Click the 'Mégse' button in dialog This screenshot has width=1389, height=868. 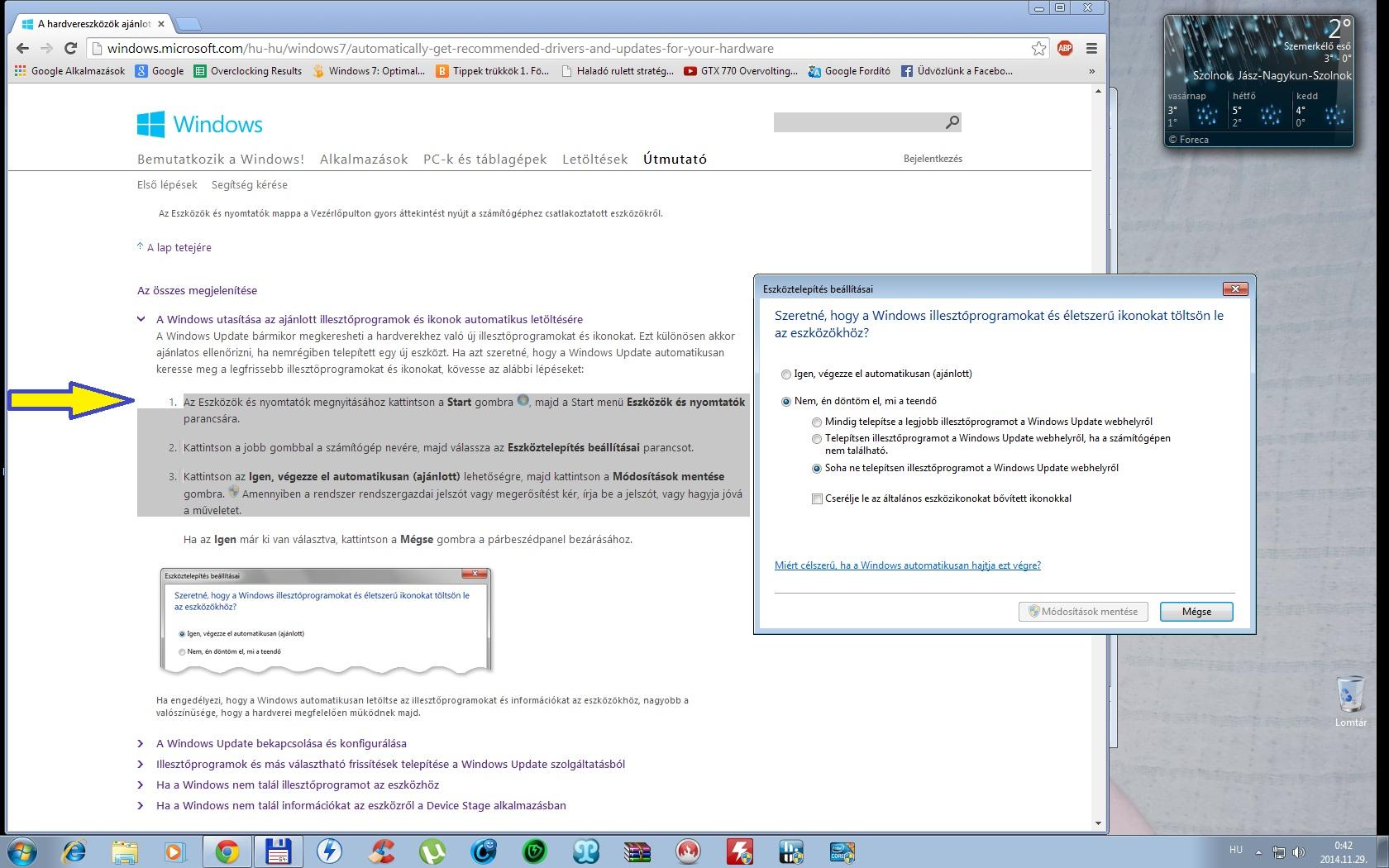click(1196, 612)
